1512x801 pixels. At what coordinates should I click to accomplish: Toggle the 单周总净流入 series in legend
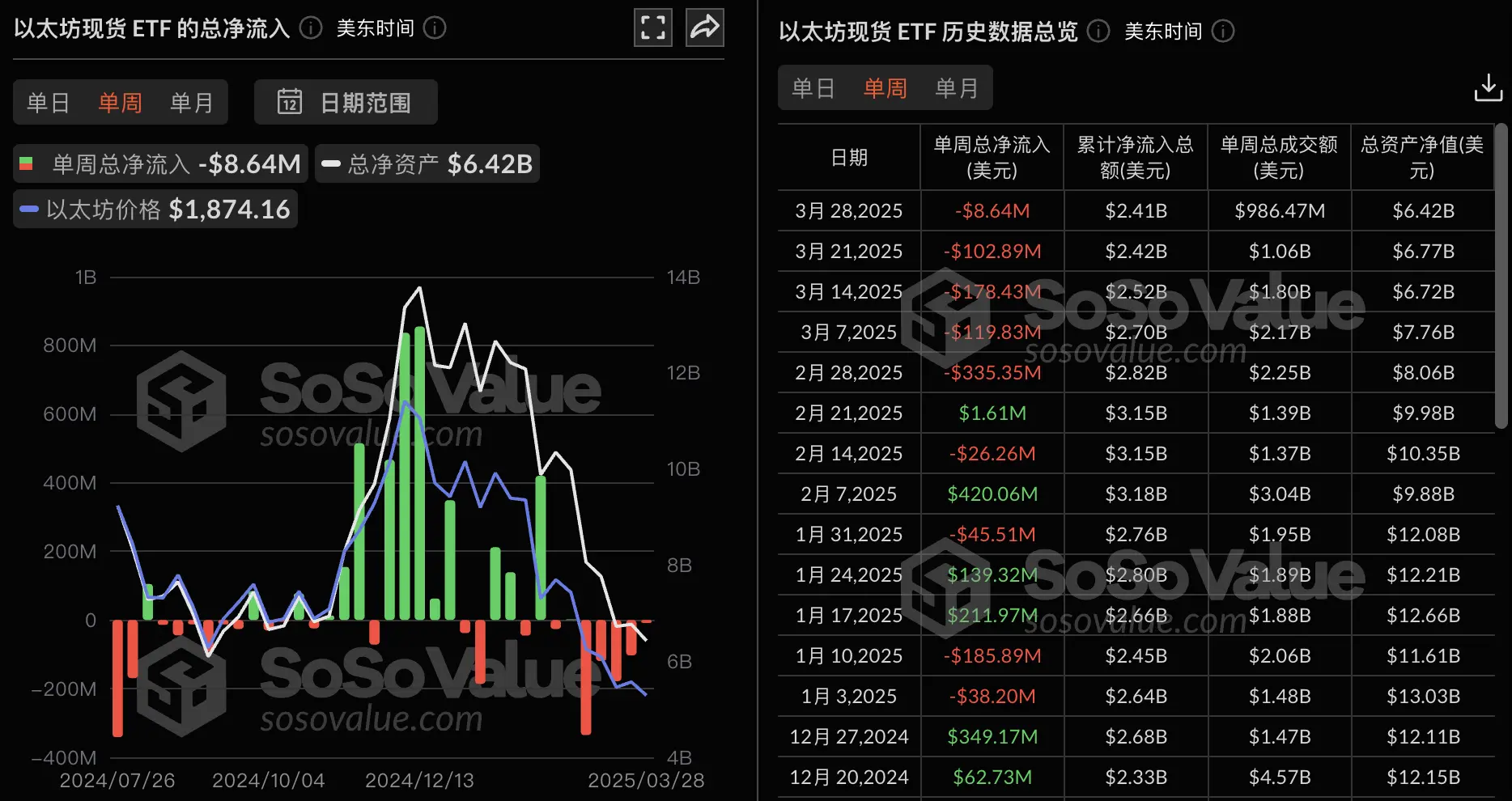point(158,163)
